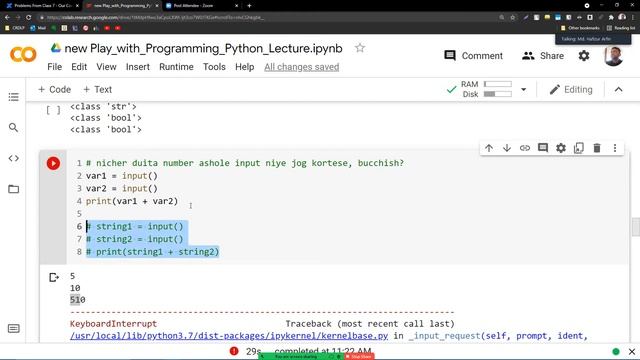640x360 pixels.
Task: Click the Google Drive icon beside title
Action: pyautogui.click(x=56, y=48)
